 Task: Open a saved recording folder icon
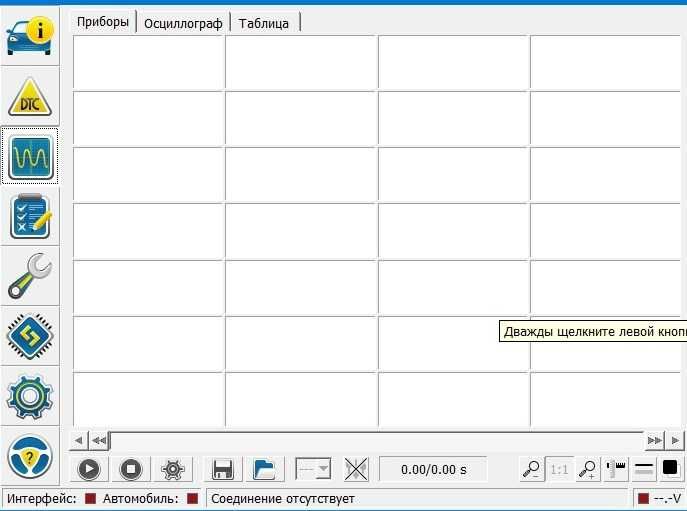(264, 469)
